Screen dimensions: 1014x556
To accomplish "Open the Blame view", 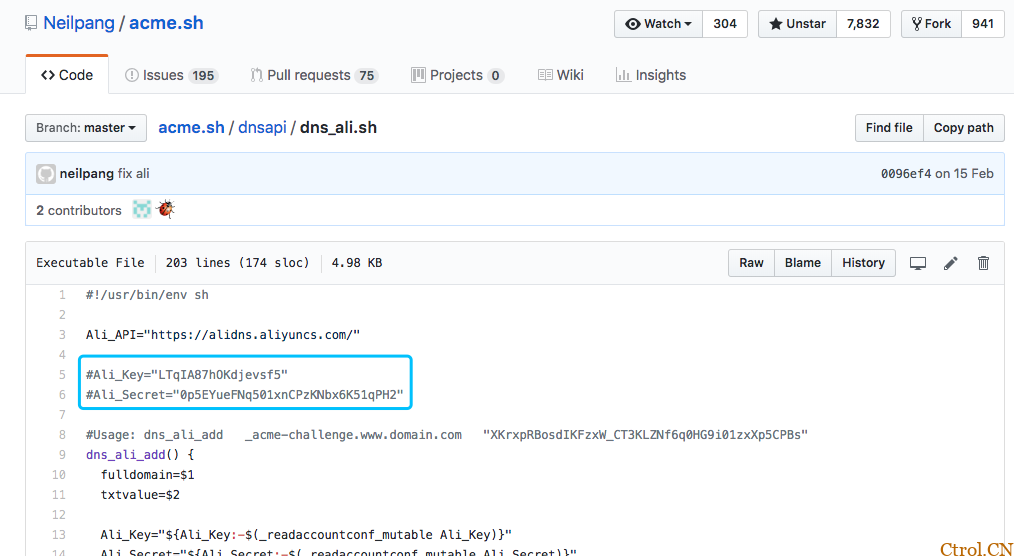I will 803,263.
